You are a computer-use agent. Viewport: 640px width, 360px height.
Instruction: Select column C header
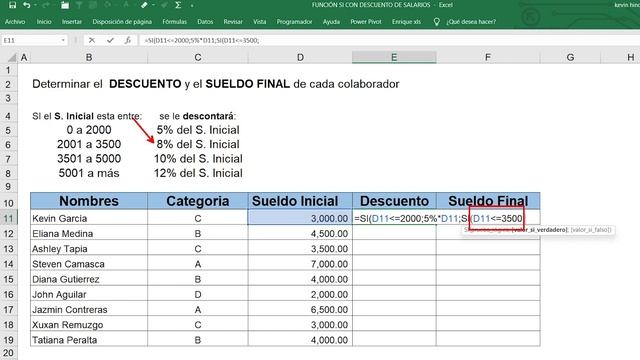(x=198, y=58)
